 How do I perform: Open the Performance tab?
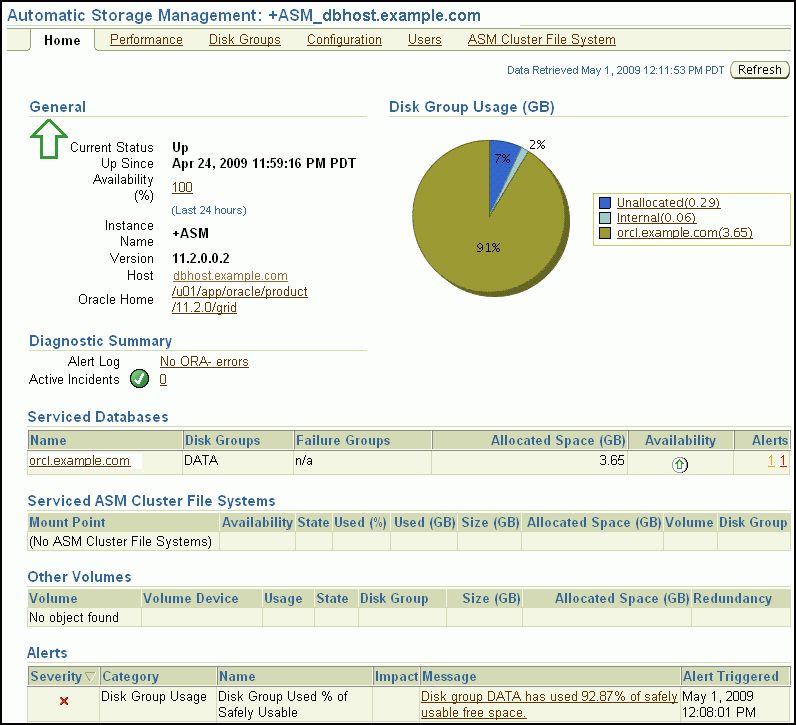(146, 40)
